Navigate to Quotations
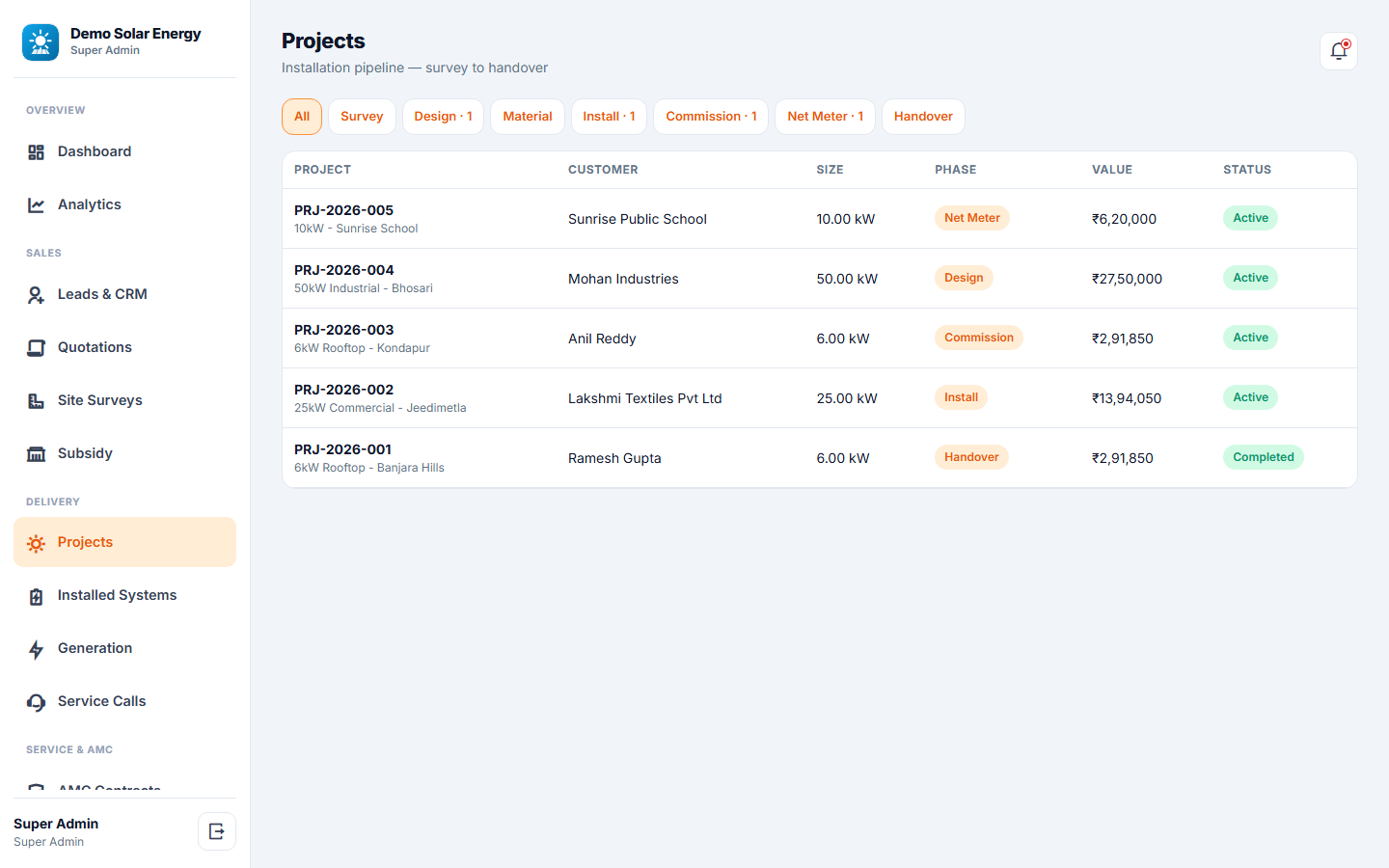1389x868 pixels. click(x=124, y=348)
